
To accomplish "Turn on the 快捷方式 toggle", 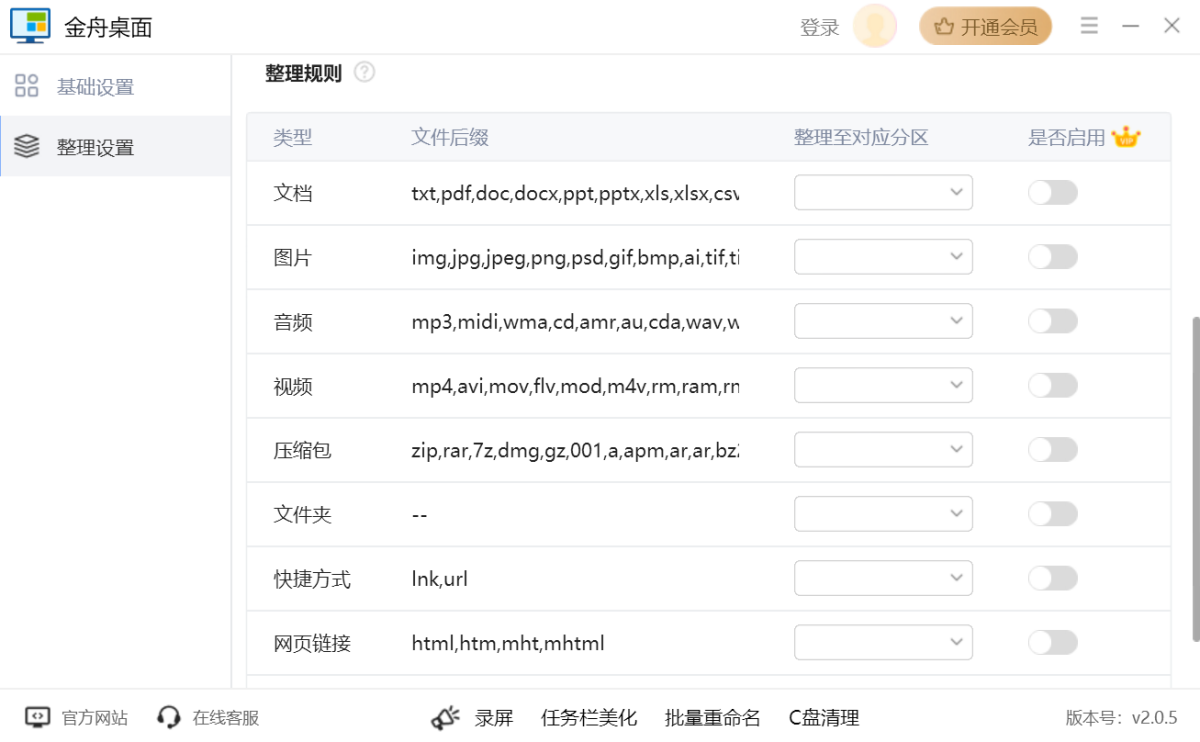I will (1053, 578).
